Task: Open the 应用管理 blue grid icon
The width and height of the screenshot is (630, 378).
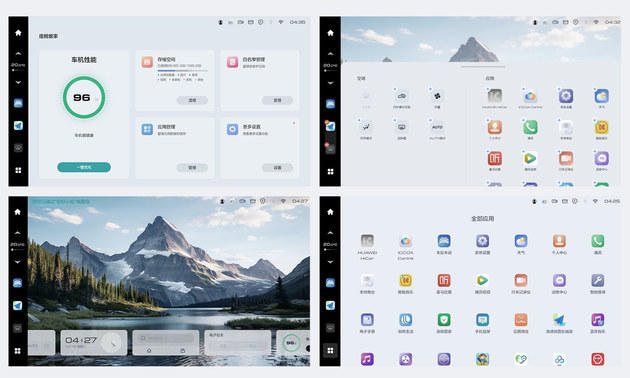Action: coord(147,129)
